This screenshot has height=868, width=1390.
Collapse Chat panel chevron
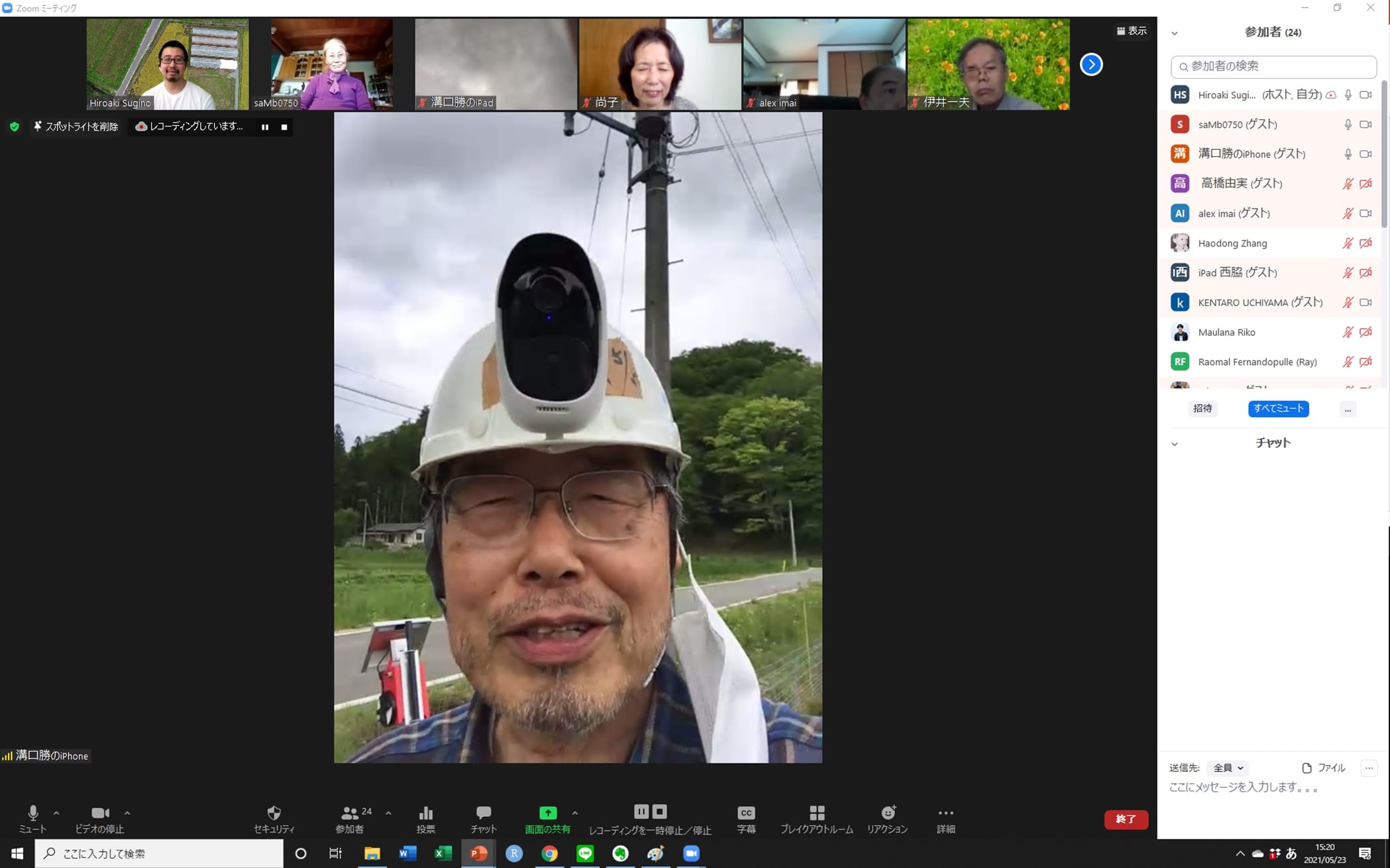[1175, 444]
